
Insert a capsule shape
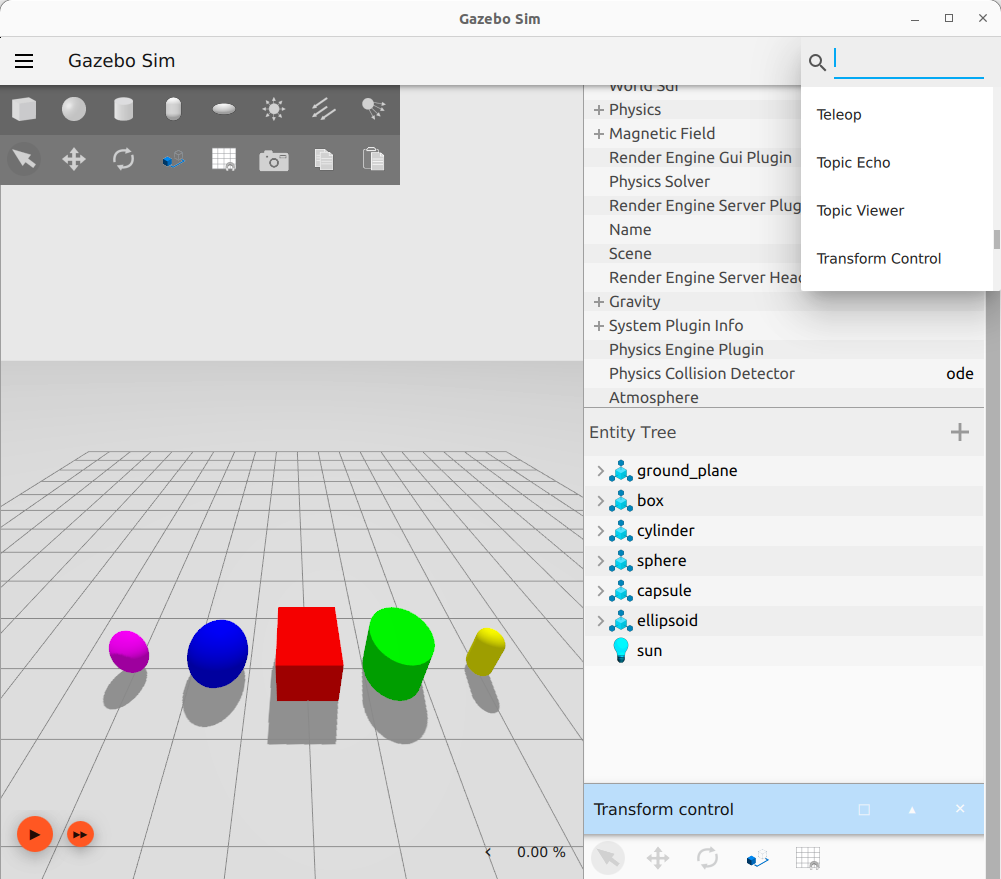pyautogui.click(x=173, y=109)
